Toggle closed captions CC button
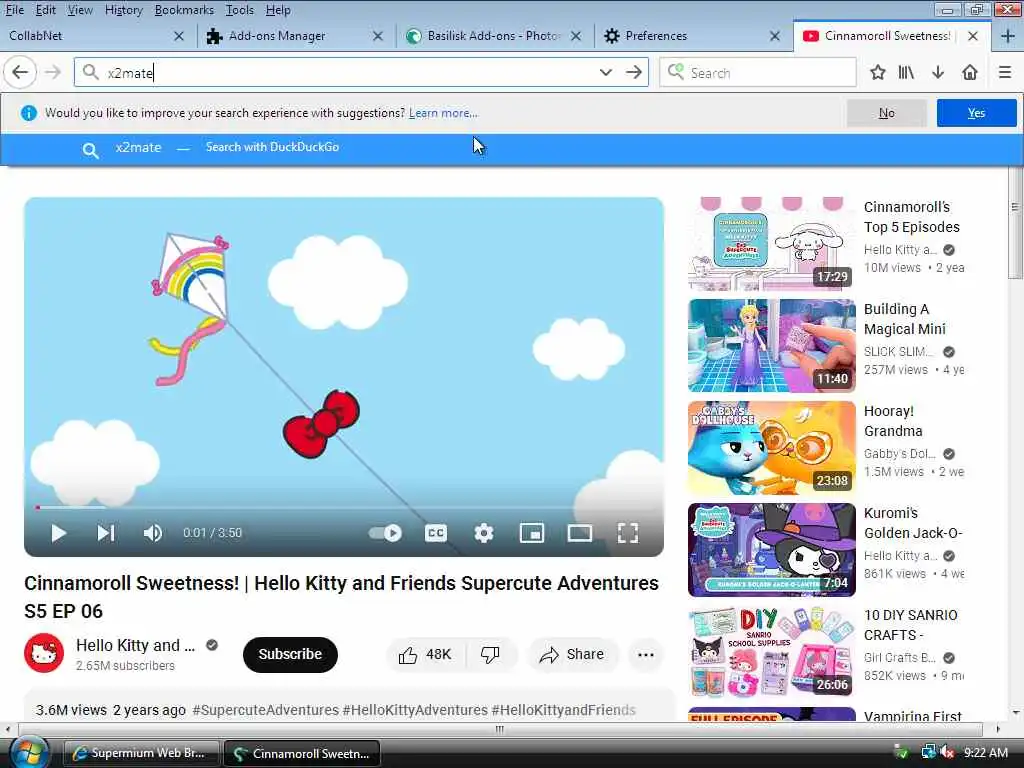The image size is (1024, 768). tap(436, 533)
